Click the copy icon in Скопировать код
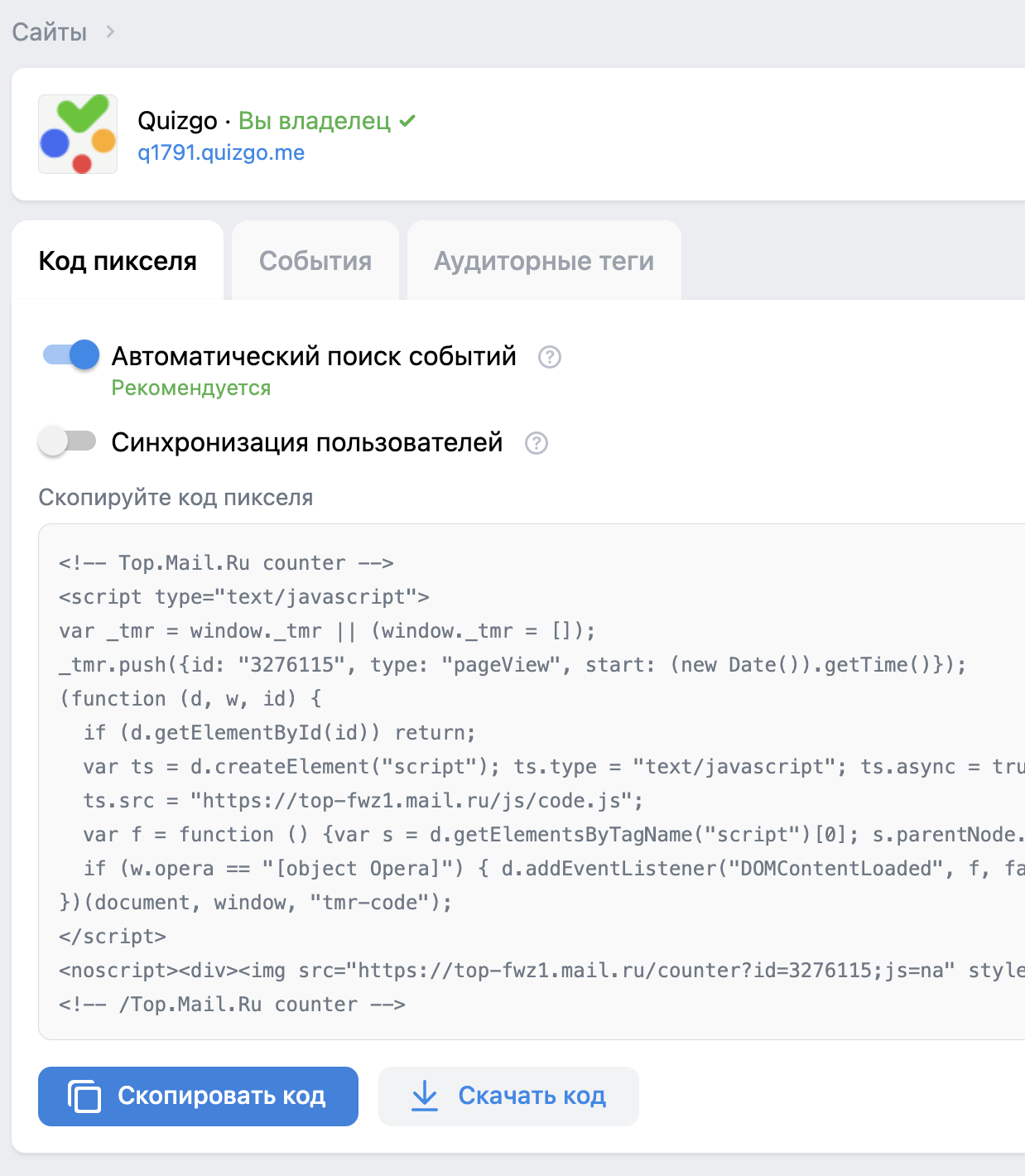This screenshot has height=1176, width=1025. 84,1096
